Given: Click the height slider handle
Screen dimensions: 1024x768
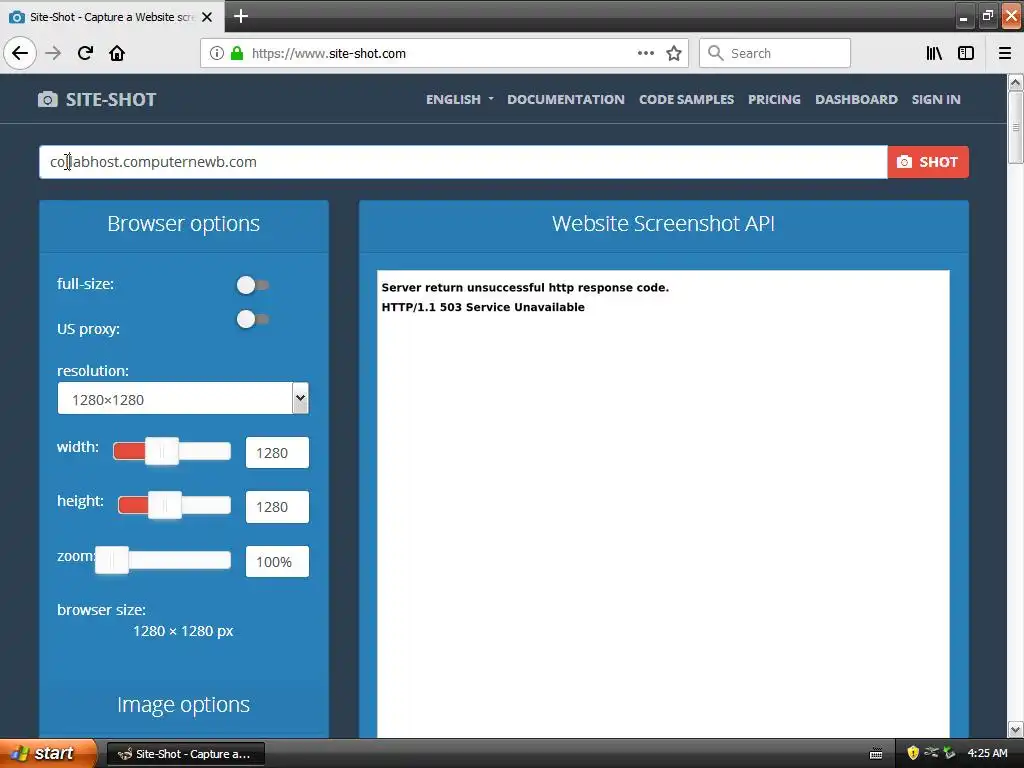Looking at the screenshot, I should 165,505.
